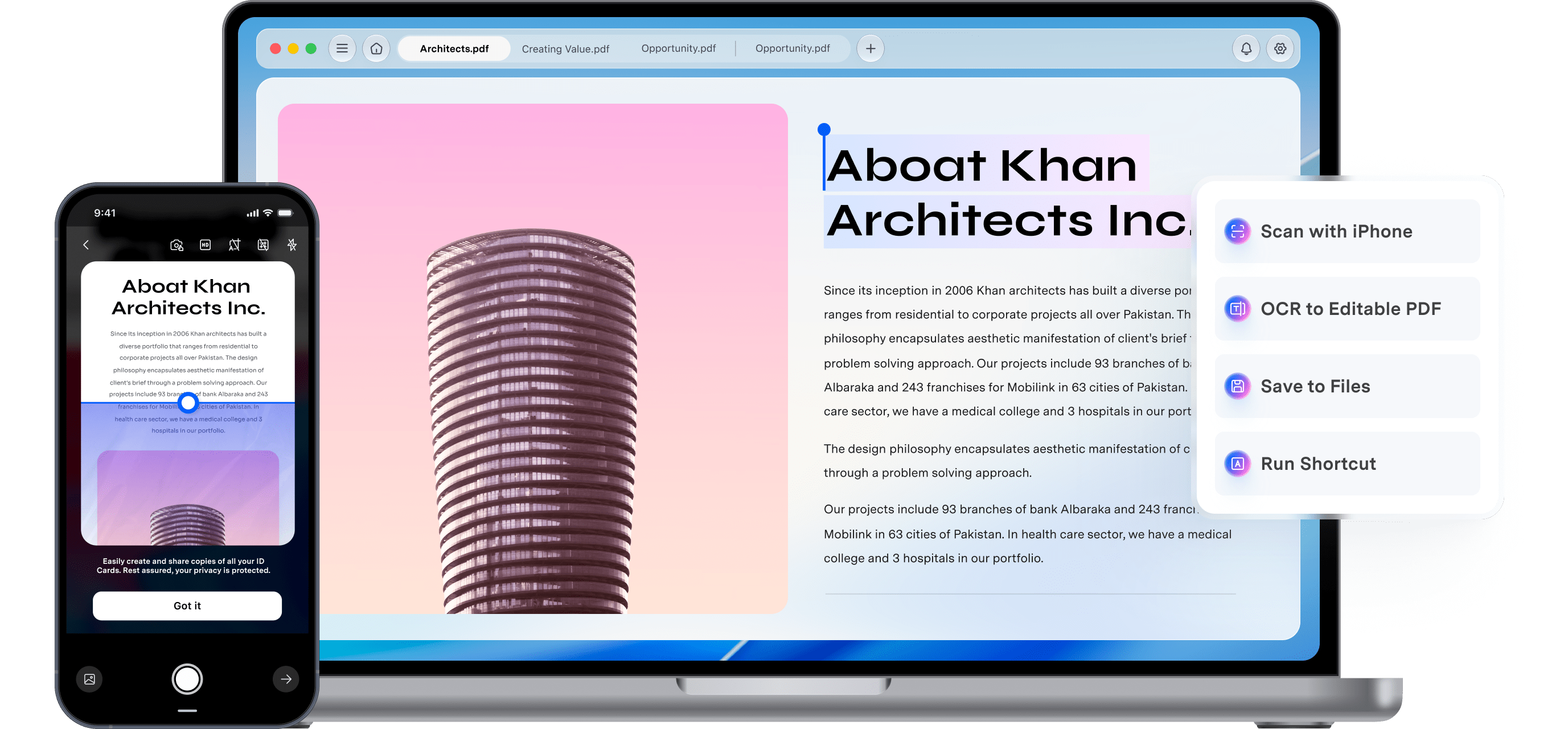
Task: Tap the Got it button
Action: click(187, 605)
